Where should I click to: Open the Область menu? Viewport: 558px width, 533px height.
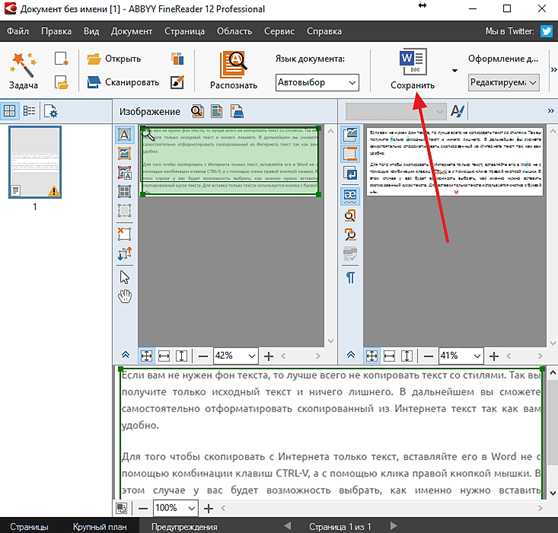coord(234,31)
